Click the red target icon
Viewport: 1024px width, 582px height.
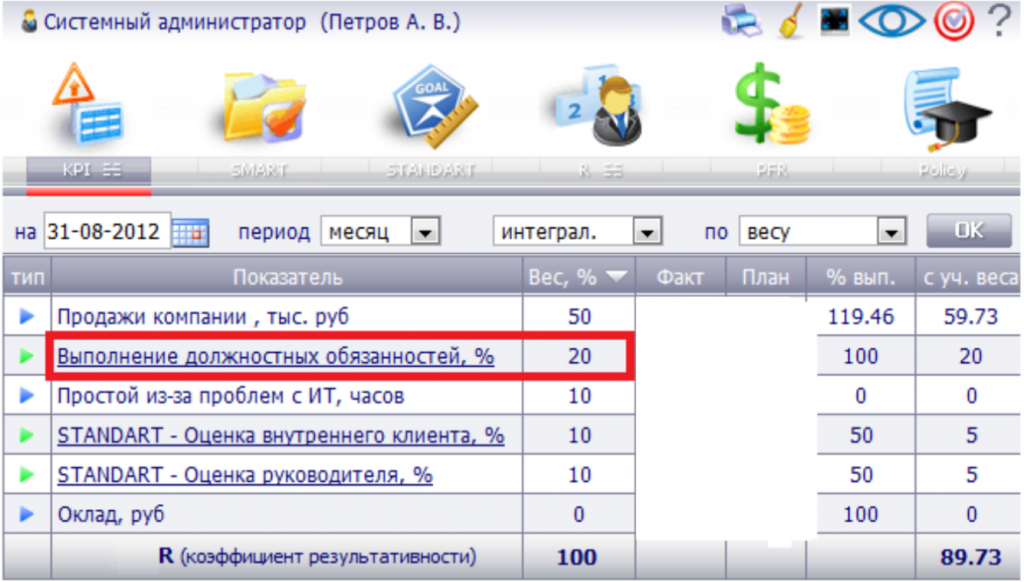click(953, 21)
